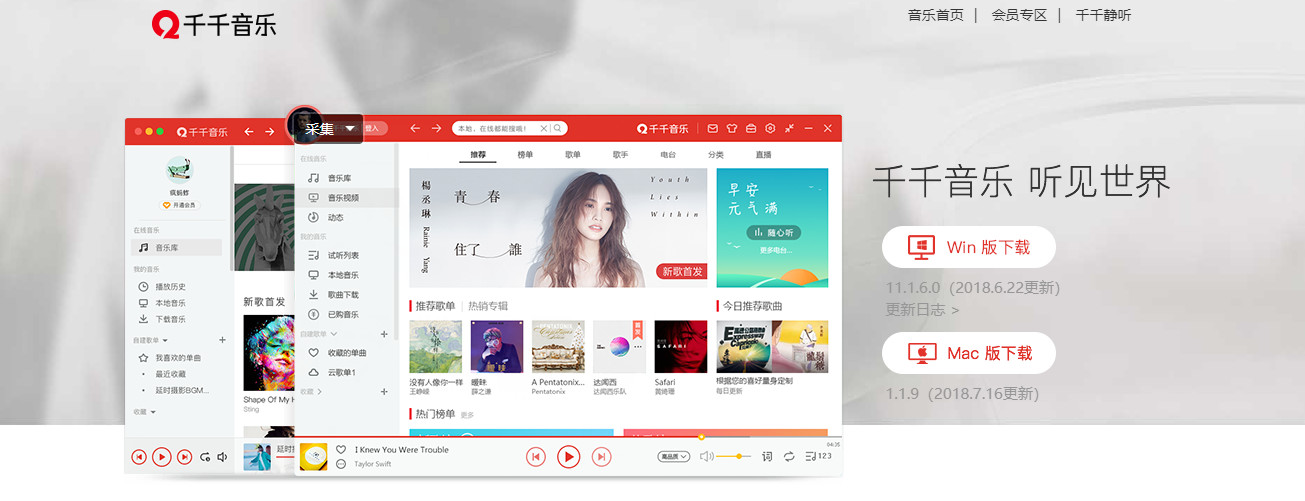Open the dropdown arrow beside 采集

[x=350, y=128]
